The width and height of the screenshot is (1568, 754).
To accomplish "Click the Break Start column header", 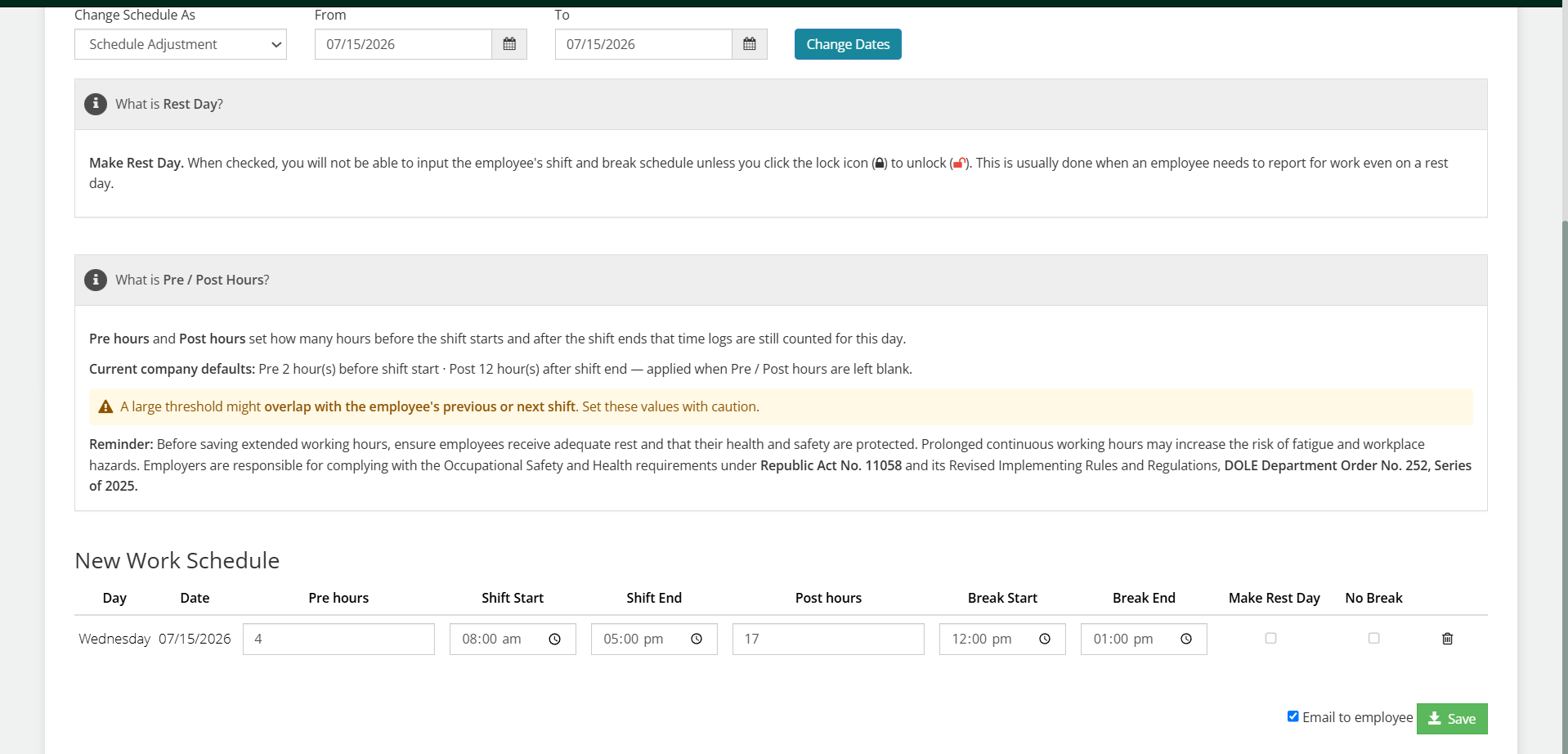I will pos(1002,598).
